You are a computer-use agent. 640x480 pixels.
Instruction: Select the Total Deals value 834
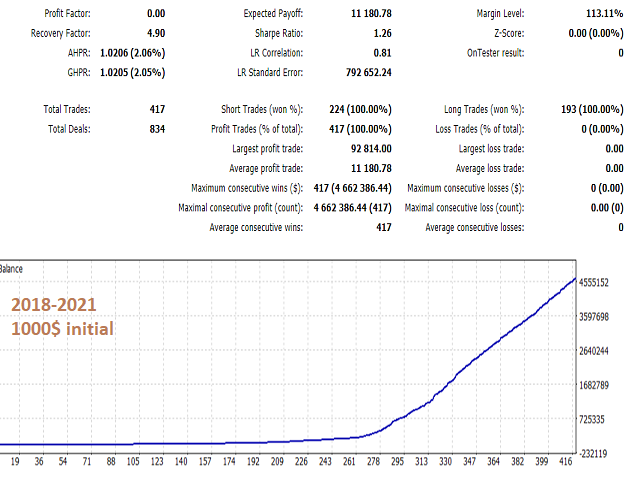(155, 129)
